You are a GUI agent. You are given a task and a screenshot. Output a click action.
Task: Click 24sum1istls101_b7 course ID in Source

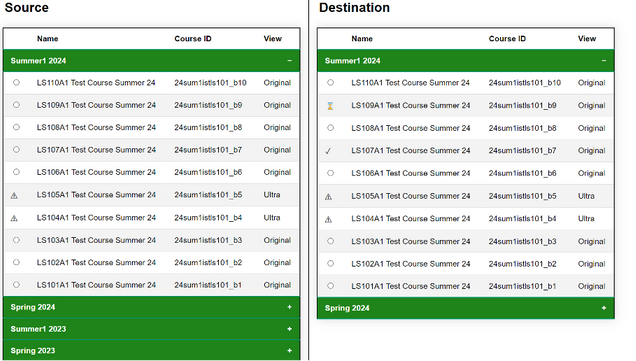[208, 150]
